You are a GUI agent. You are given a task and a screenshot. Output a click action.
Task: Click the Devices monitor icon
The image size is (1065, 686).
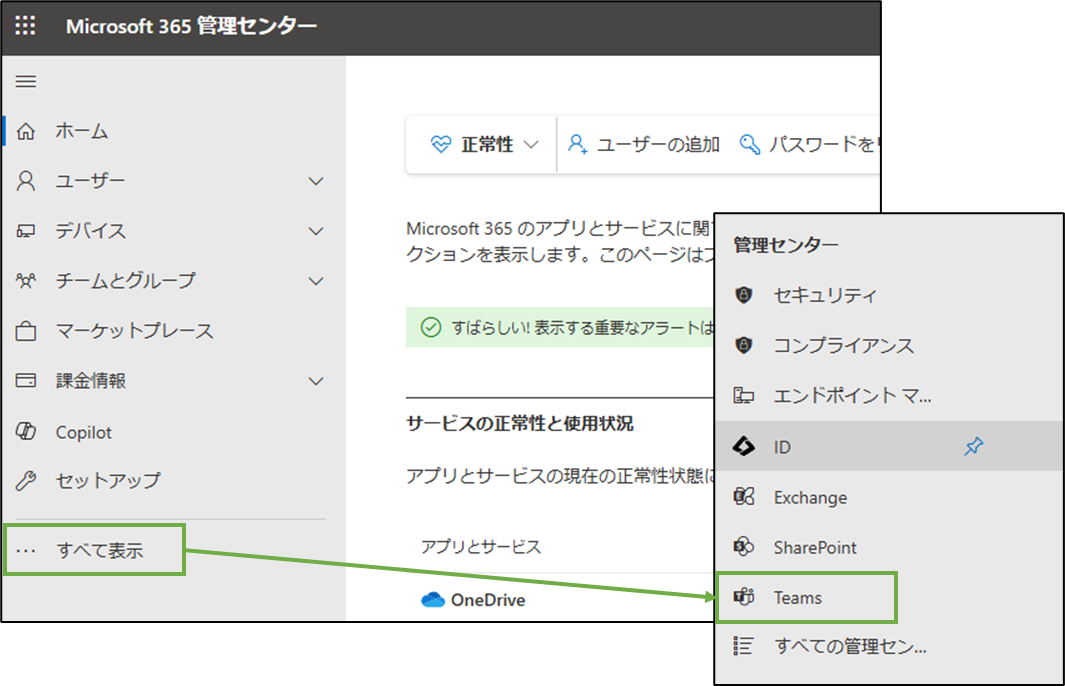tap(26, 232)
